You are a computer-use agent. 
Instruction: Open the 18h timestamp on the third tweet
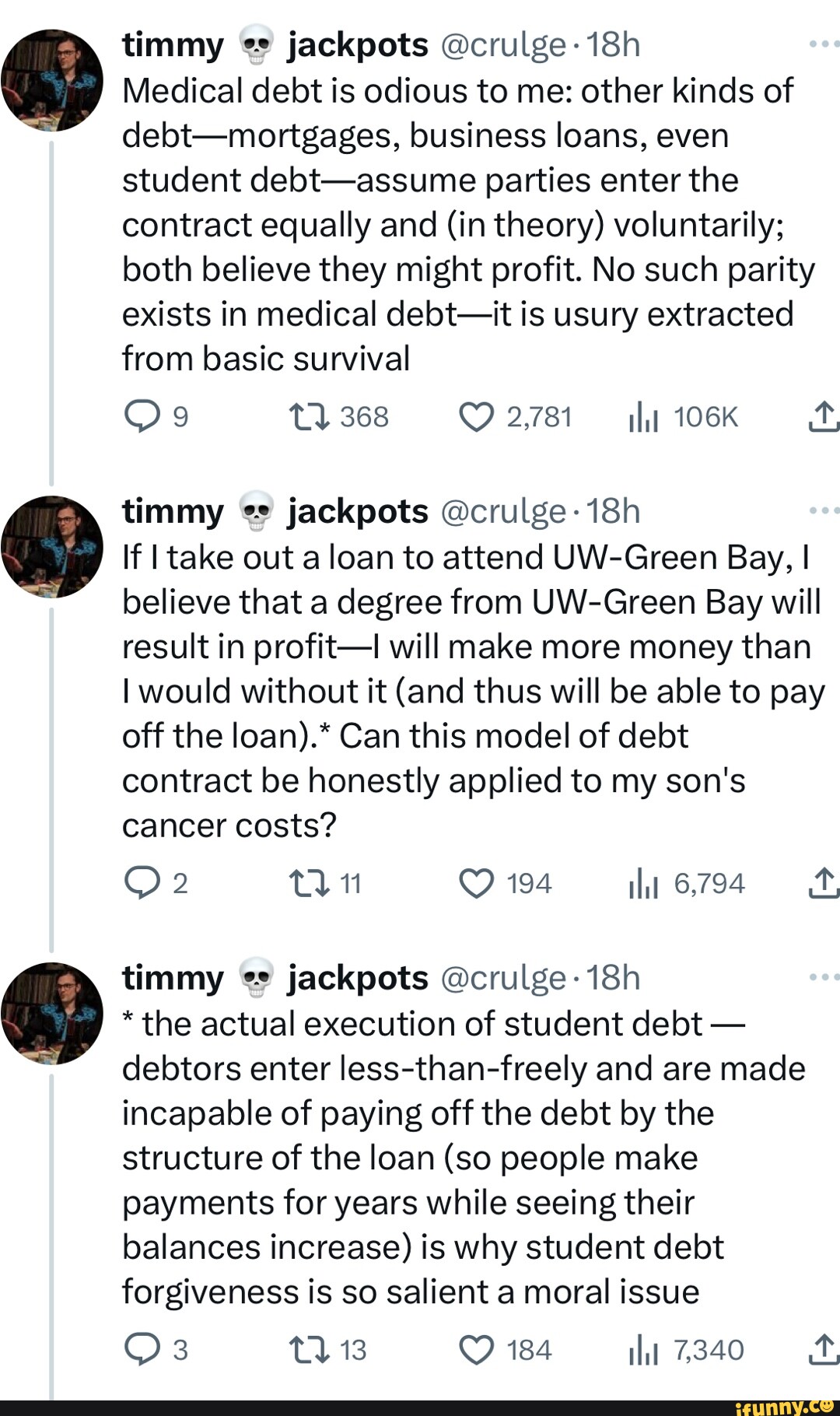(x=614, y=978)
